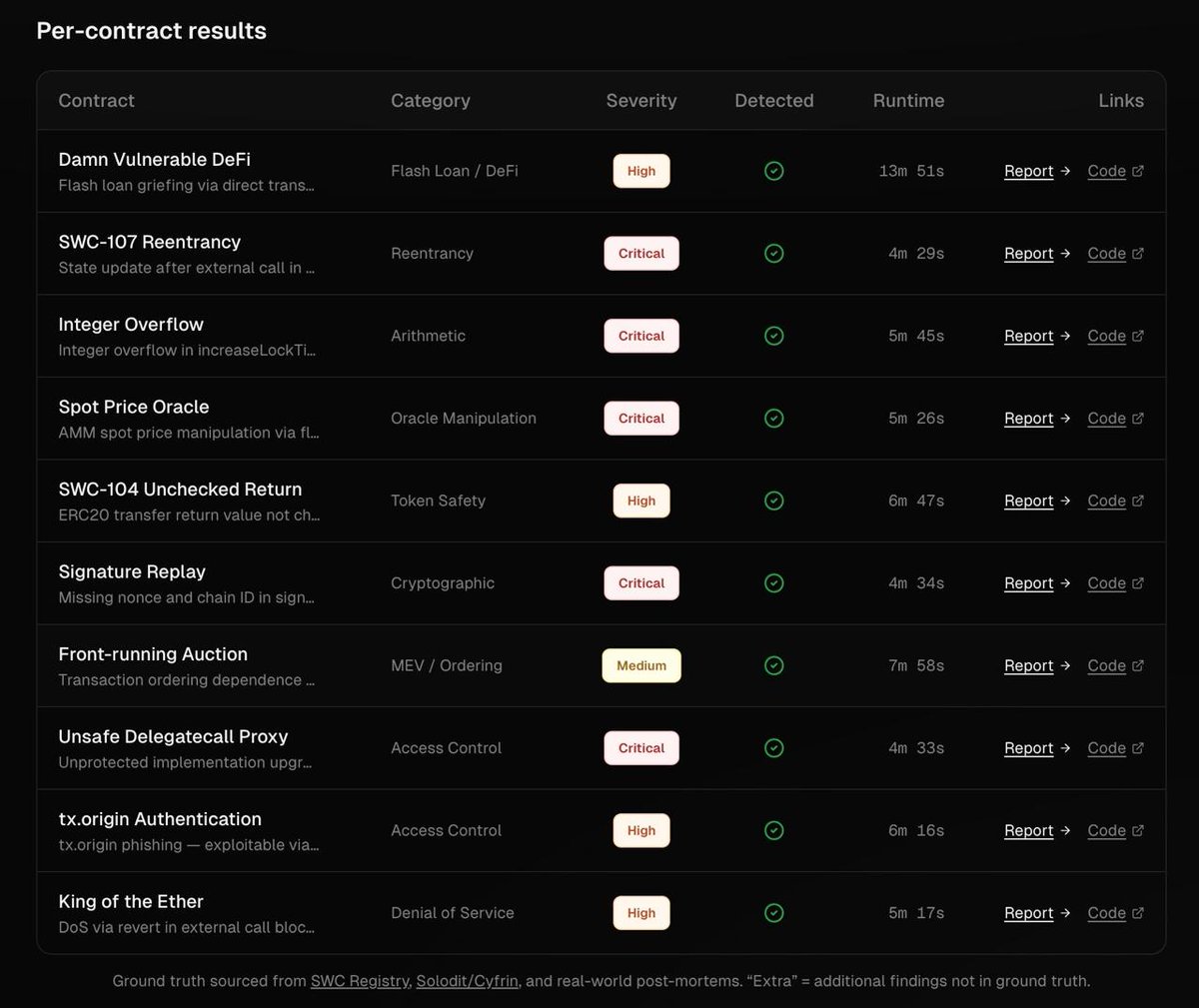Viewport: 1199px width, 1008px height.
Task: Click the MEV / Ordering category cell
Action: click(447, 665)
